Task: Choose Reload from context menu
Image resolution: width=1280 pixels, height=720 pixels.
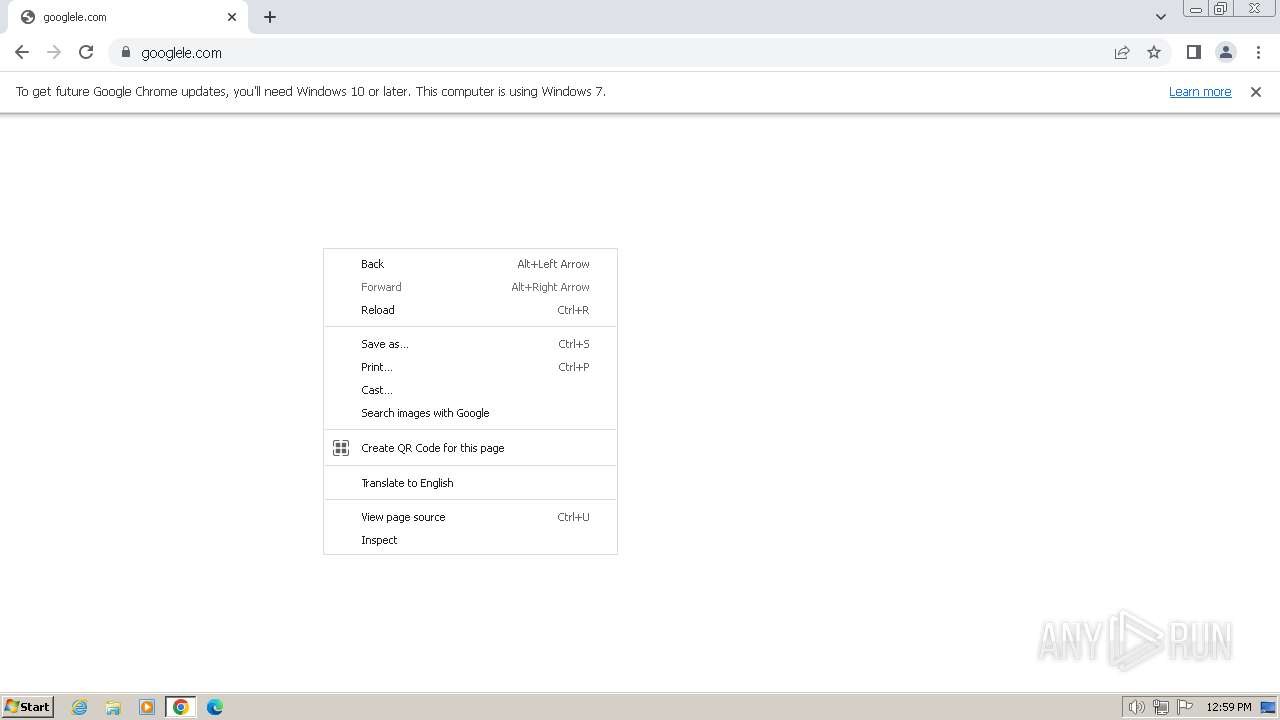Action: [x=470, y=310]
